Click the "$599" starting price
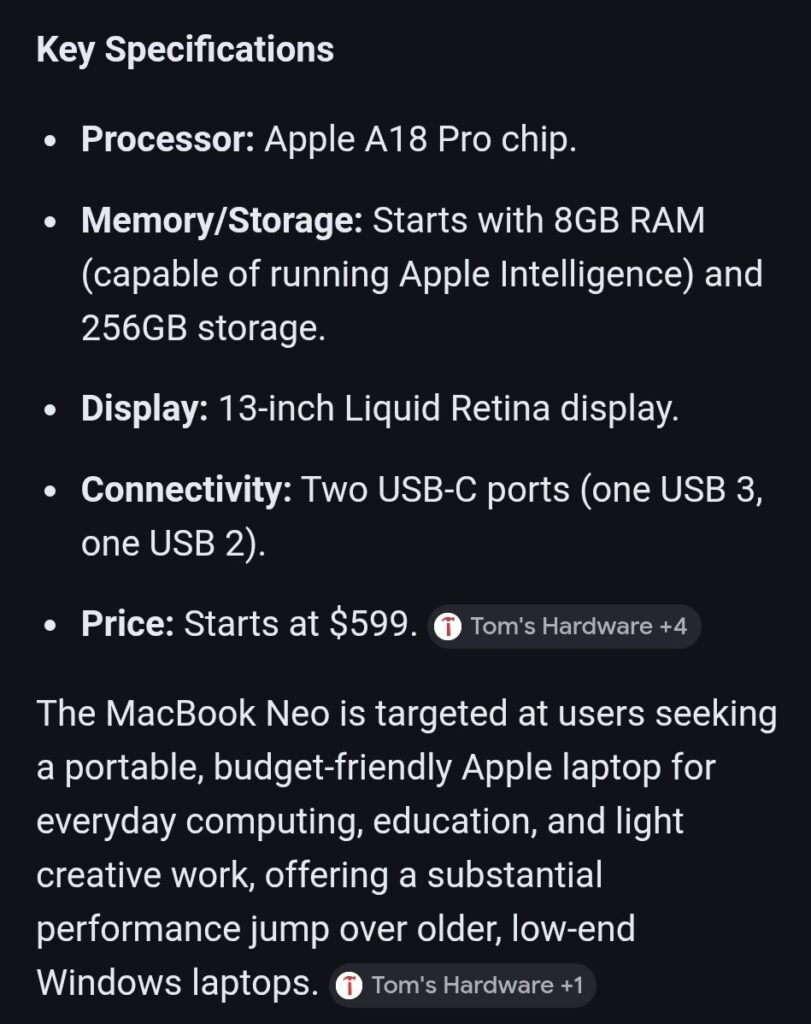811x1024 pixels. [370, 624]
